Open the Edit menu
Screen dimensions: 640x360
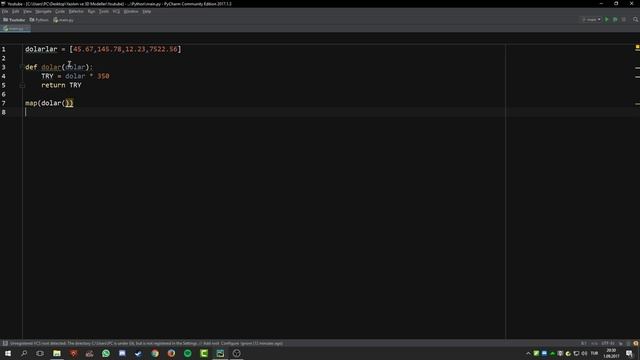16,11
